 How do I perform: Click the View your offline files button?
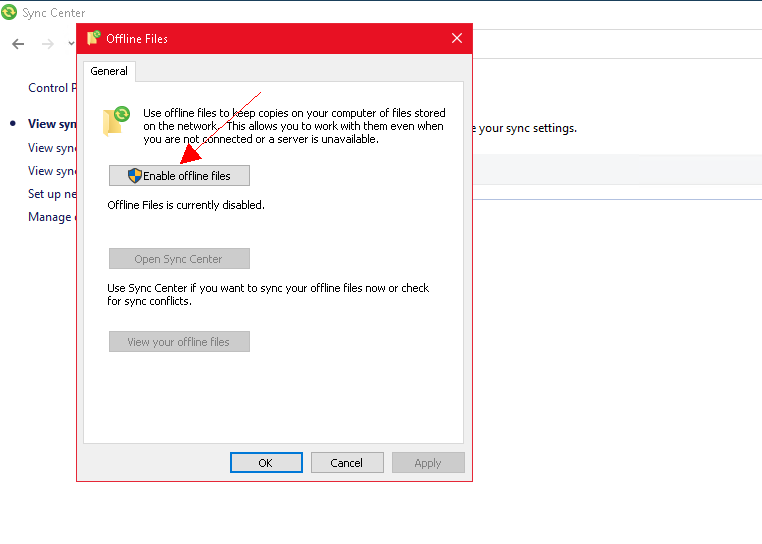(179, 342)
